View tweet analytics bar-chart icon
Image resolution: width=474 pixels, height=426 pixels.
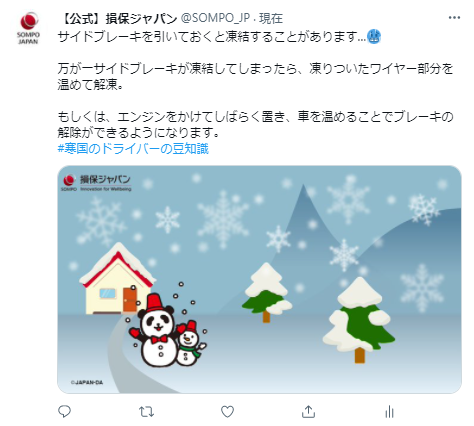(x=389, y=412)
